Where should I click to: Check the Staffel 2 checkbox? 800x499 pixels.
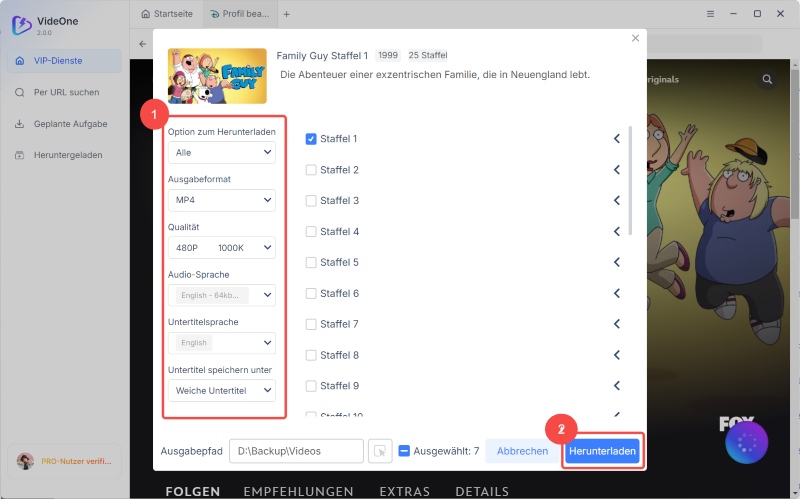pyautogui.click(x=311, y=170)
